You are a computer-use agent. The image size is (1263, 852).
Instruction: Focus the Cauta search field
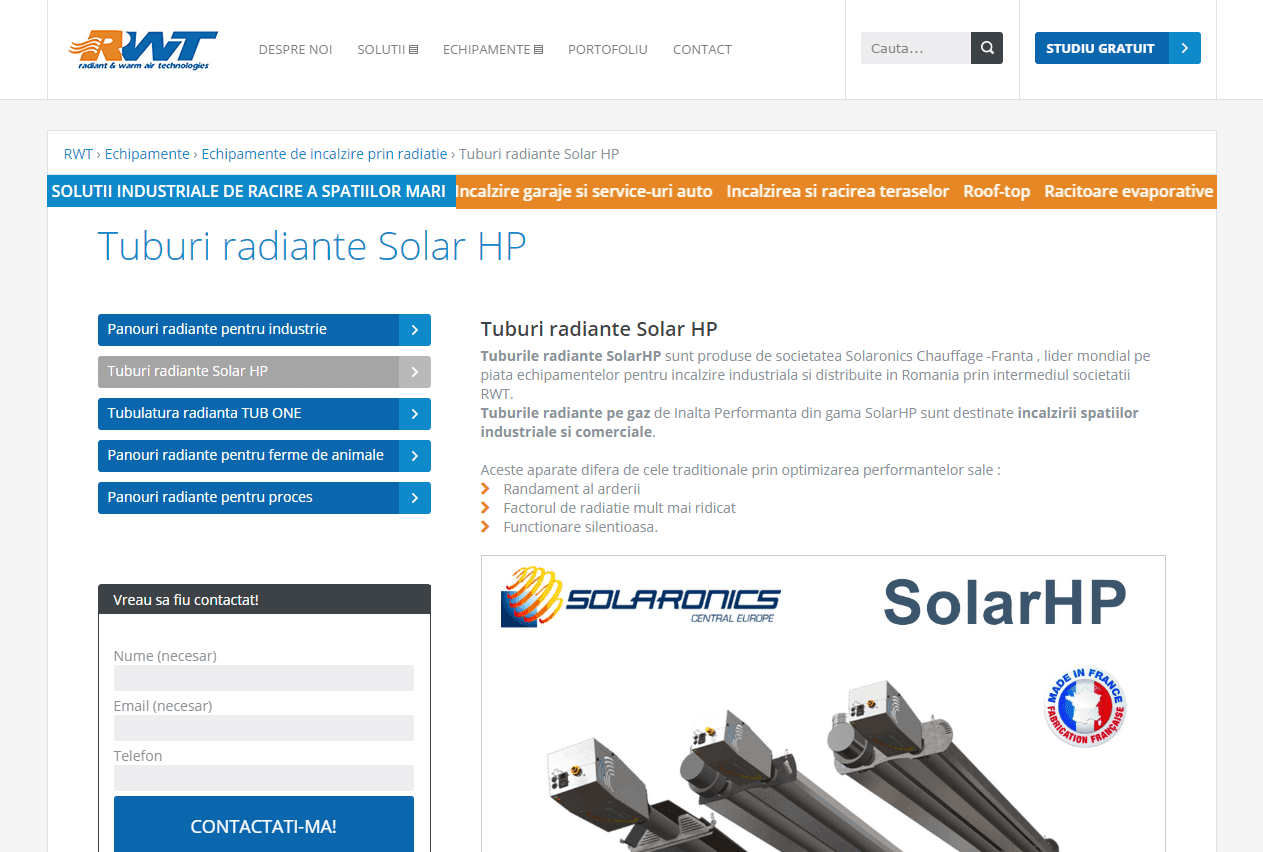pos(916,48)
